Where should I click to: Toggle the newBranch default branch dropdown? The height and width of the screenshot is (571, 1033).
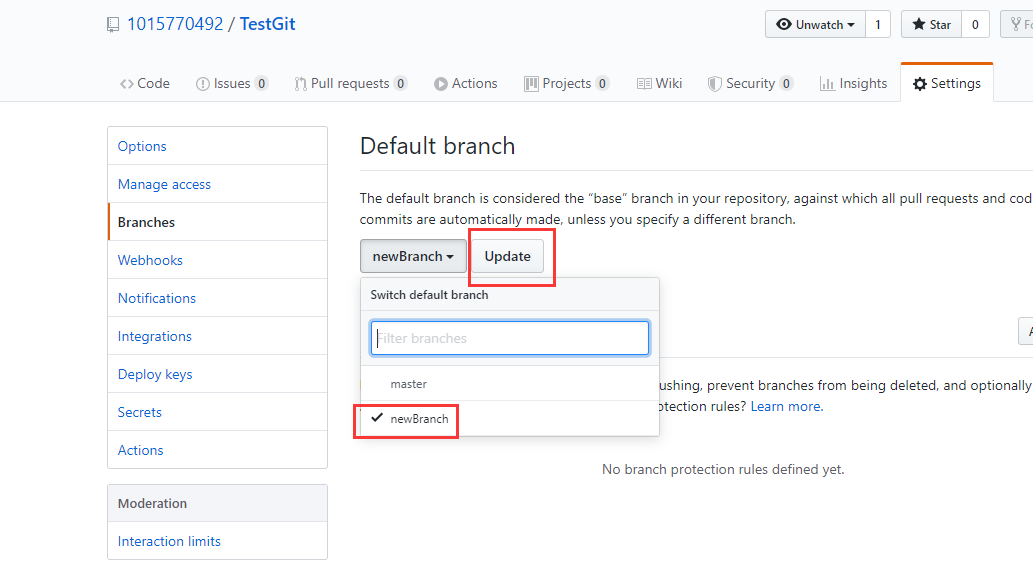tap(413, 256)
